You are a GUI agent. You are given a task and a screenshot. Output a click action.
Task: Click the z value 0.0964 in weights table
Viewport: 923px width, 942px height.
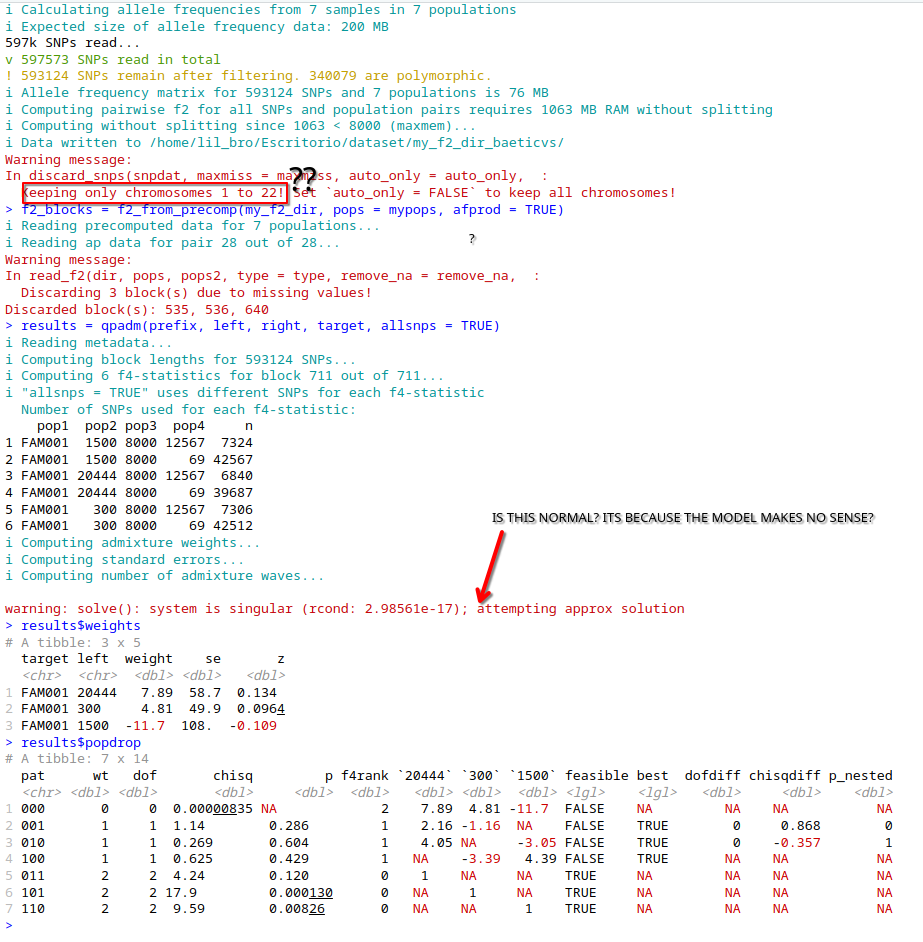[x=261, y=709]
